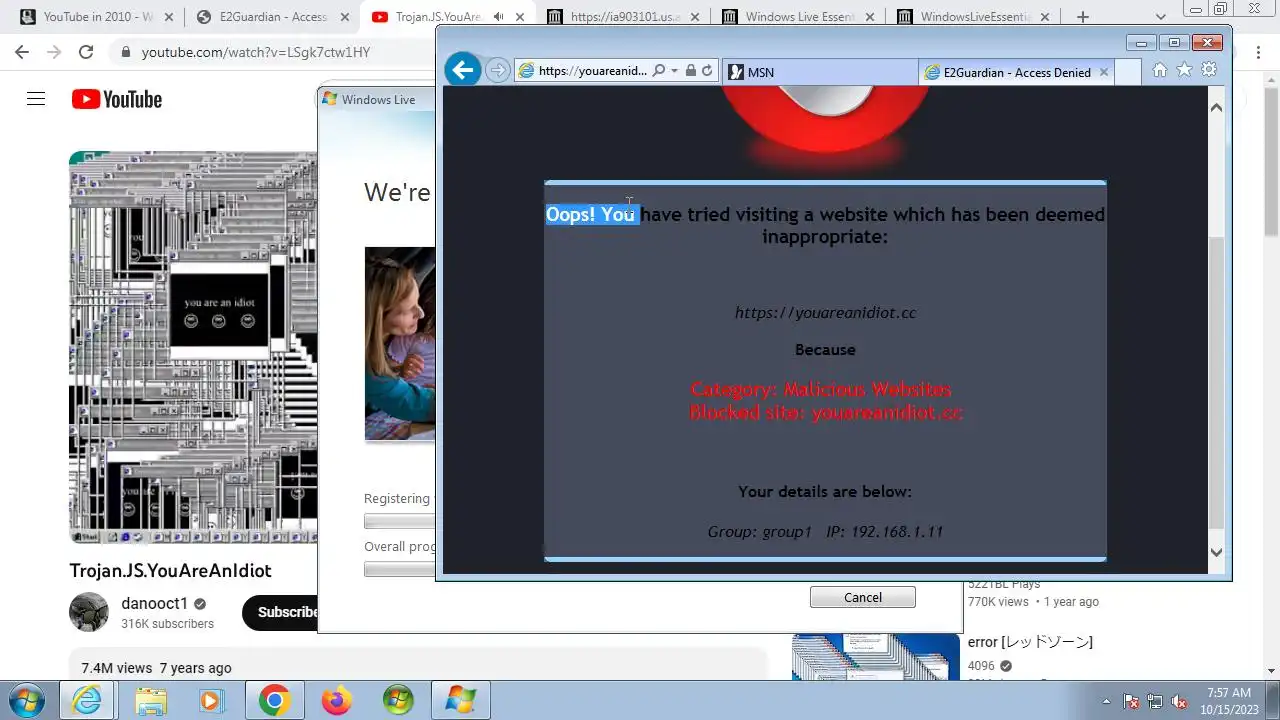Click the 'Your details are below:' text

pos(825,492)
